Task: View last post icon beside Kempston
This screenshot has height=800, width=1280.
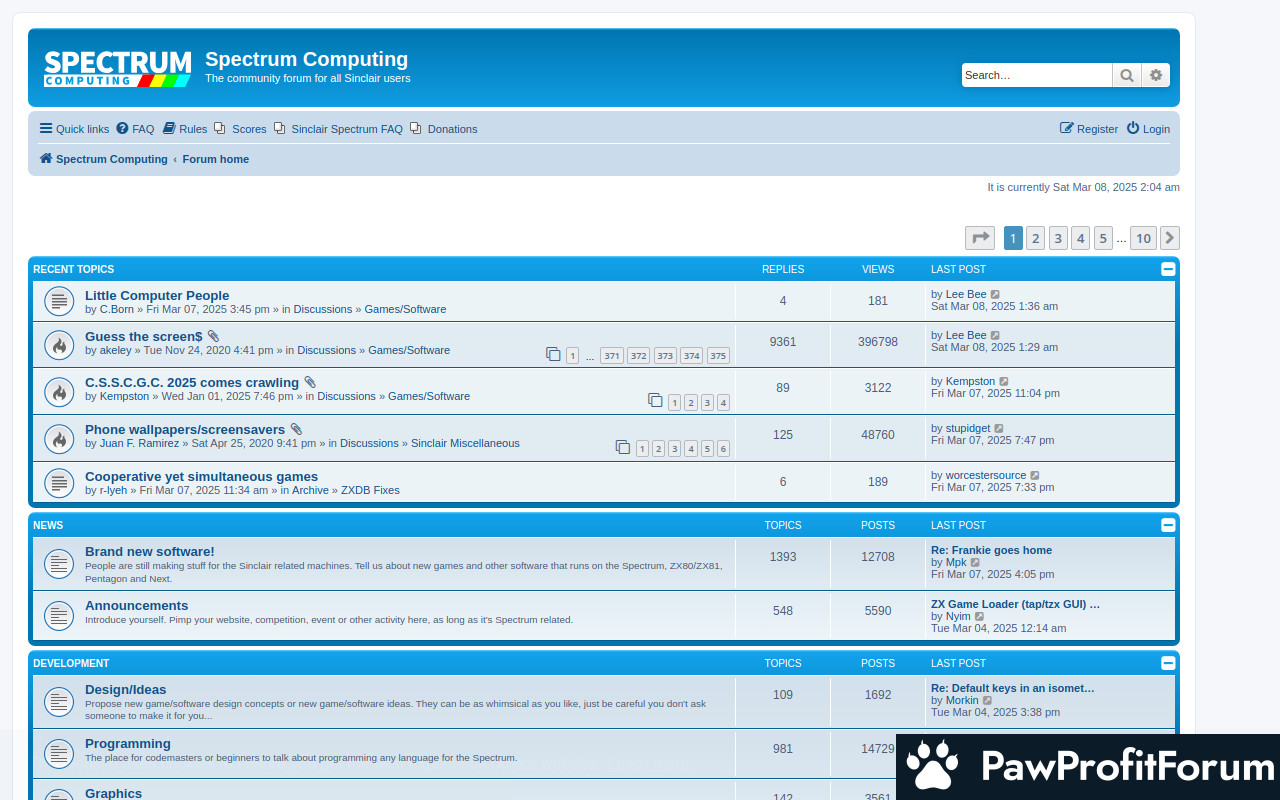Action: (1004, 381)
